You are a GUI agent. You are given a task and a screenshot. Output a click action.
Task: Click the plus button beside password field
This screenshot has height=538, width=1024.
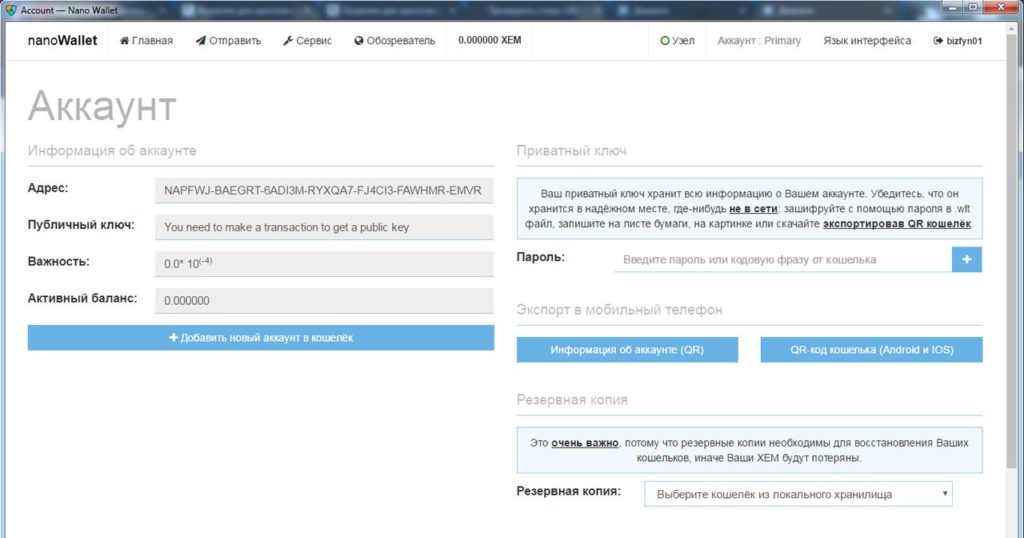coord(967,260)
